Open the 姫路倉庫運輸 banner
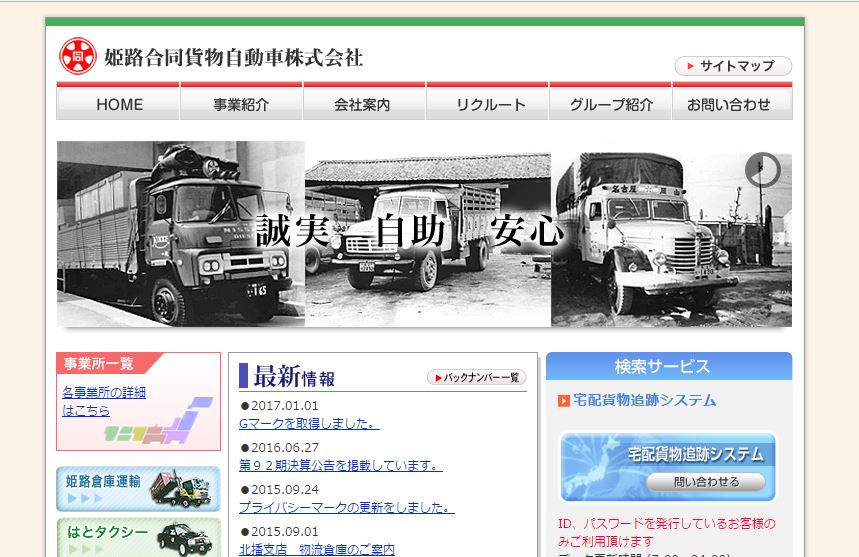This screenshot has width=859, height=557. coord(138,488)
